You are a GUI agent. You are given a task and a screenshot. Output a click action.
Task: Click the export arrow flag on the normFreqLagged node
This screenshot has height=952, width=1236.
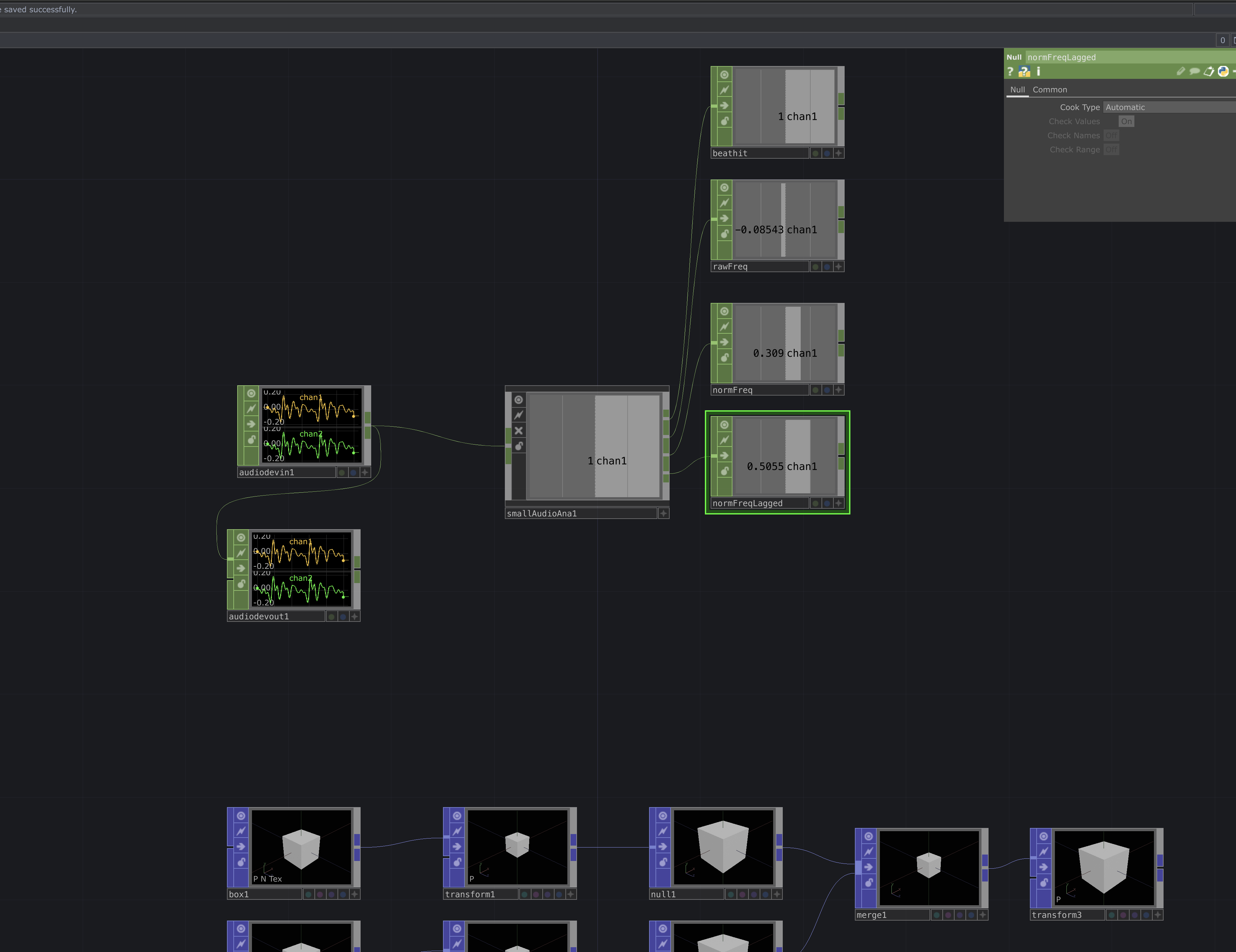(x=724, y=455)
